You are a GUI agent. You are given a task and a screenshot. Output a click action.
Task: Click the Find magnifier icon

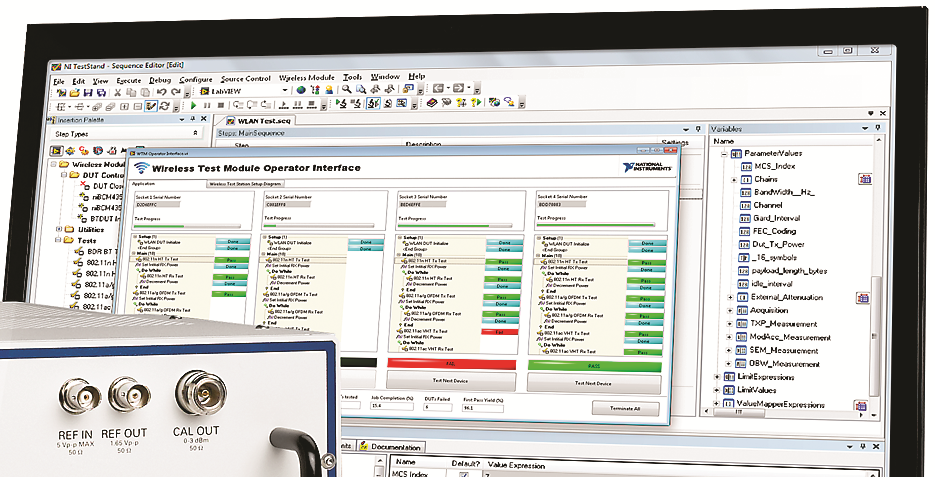346,90
